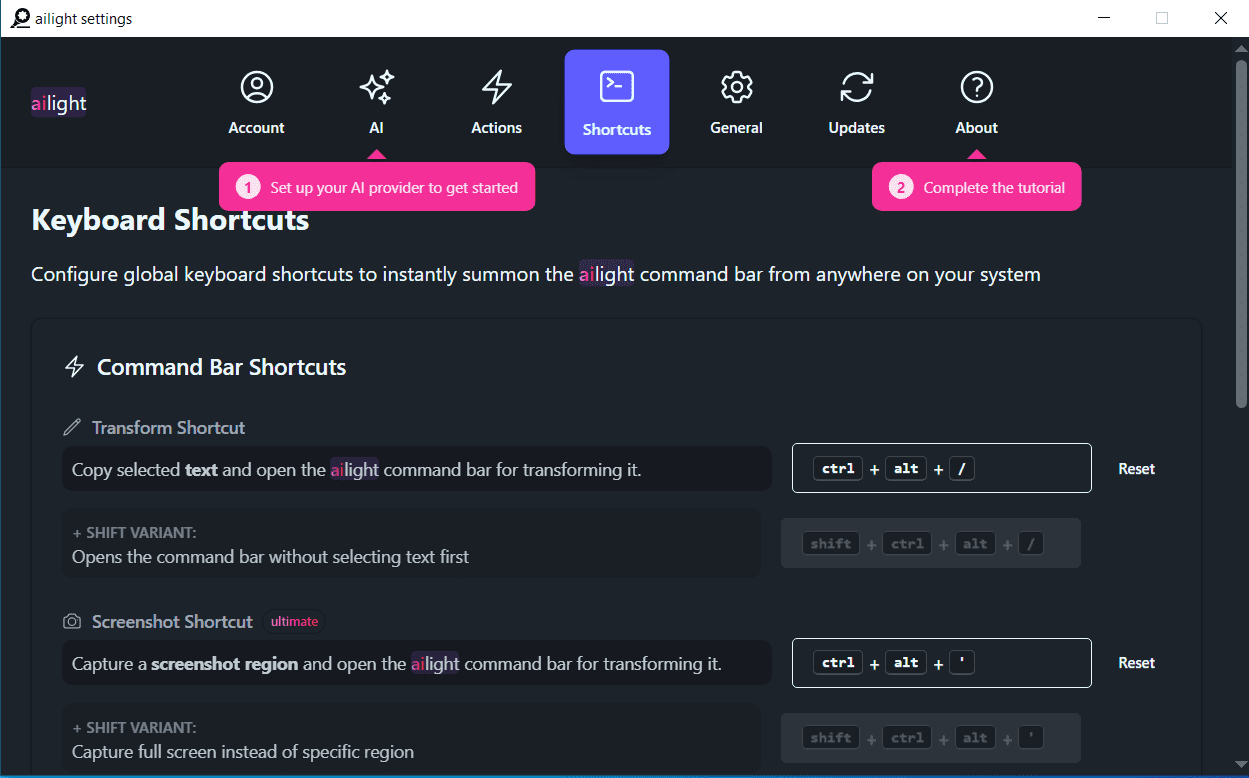The height and width of the screenshot is (778, 1249).
Task: Select the Shortcuts tab label
Action: click(617, 130)
